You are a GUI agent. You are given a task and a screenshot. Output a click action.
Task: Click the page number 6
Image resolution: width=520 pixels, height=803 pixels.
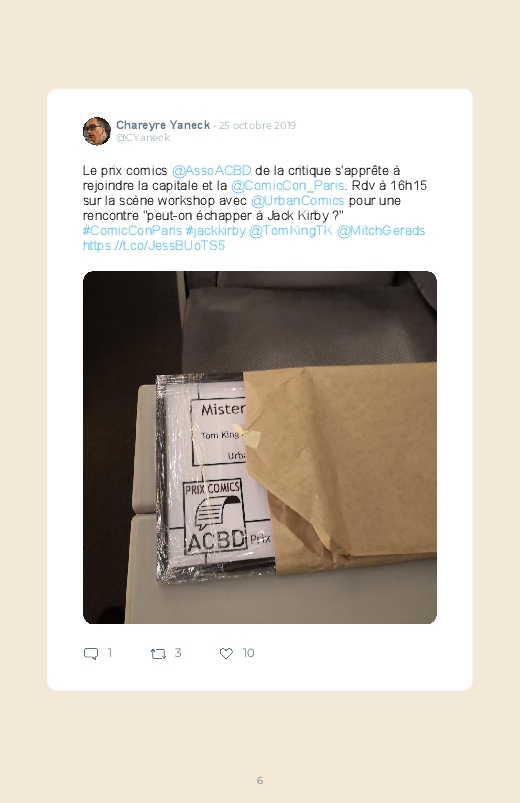(x=260, y=780)
